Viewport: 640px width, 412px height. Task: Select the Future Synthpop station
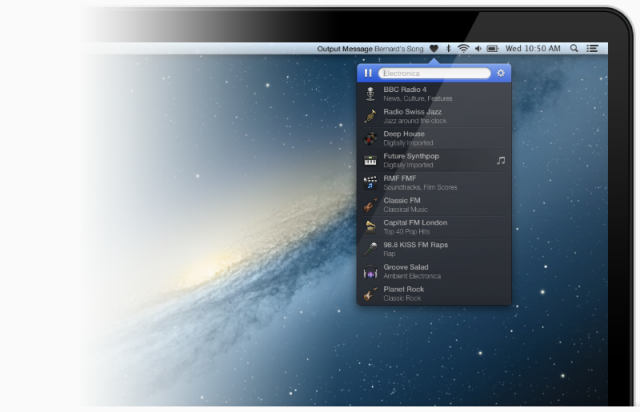click(434, 160)
